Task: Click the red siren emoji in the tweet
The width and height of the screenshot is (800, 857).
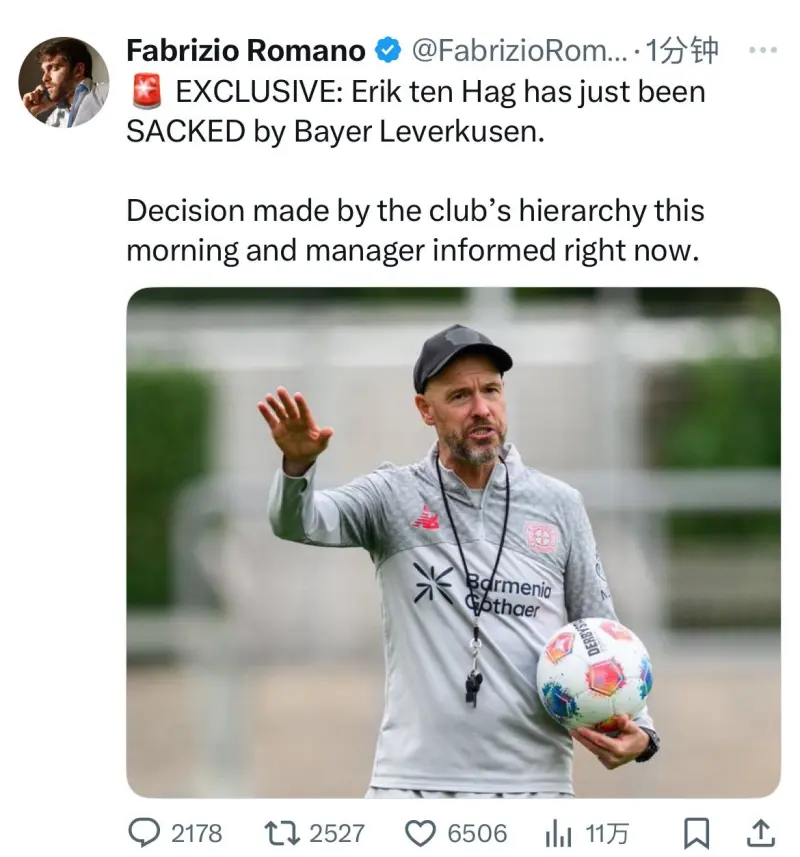Action: pos(146,92)
